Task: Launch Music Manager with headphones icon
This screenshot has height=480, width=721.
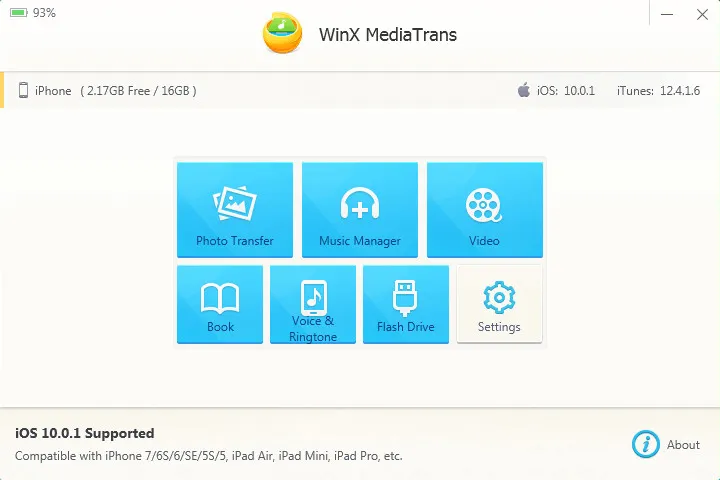Action: [360, 210]
